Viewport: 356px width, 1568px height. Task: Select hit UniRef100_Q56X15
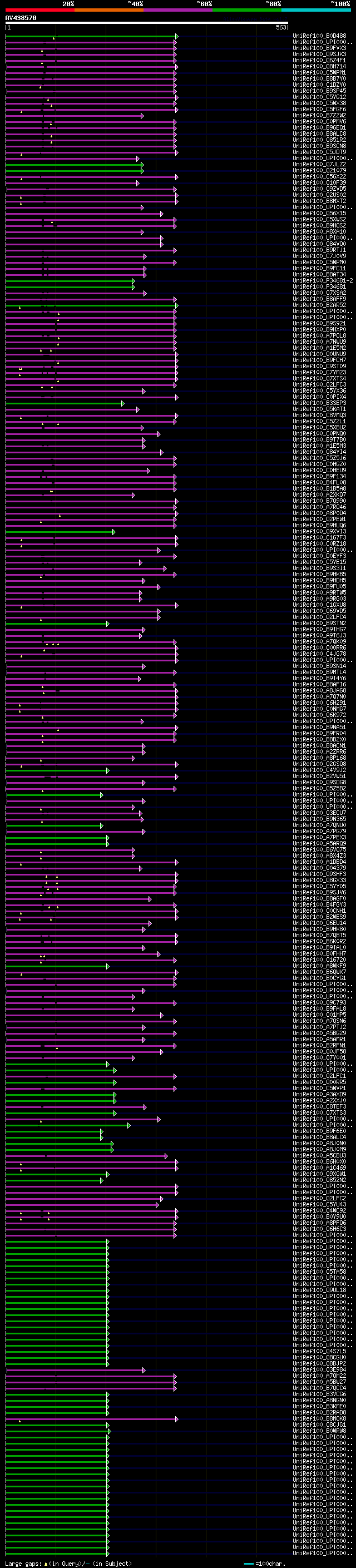(x=319, y=214)
